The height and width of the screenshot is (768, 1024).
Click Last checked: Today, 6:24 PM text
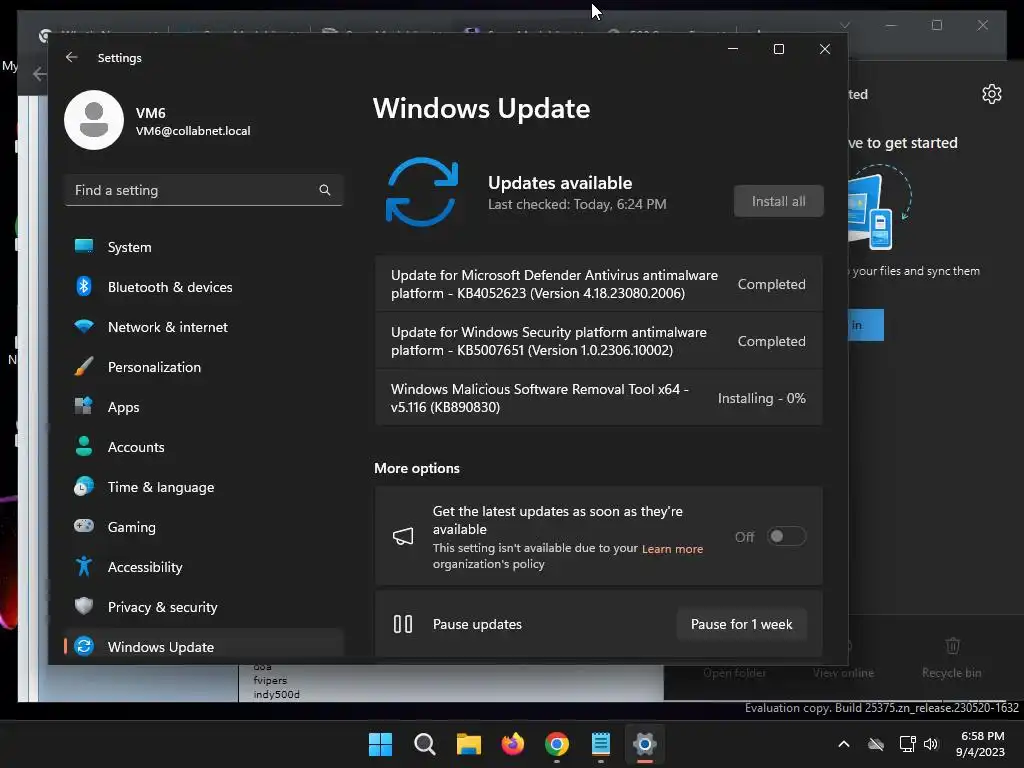pos(577,204)
